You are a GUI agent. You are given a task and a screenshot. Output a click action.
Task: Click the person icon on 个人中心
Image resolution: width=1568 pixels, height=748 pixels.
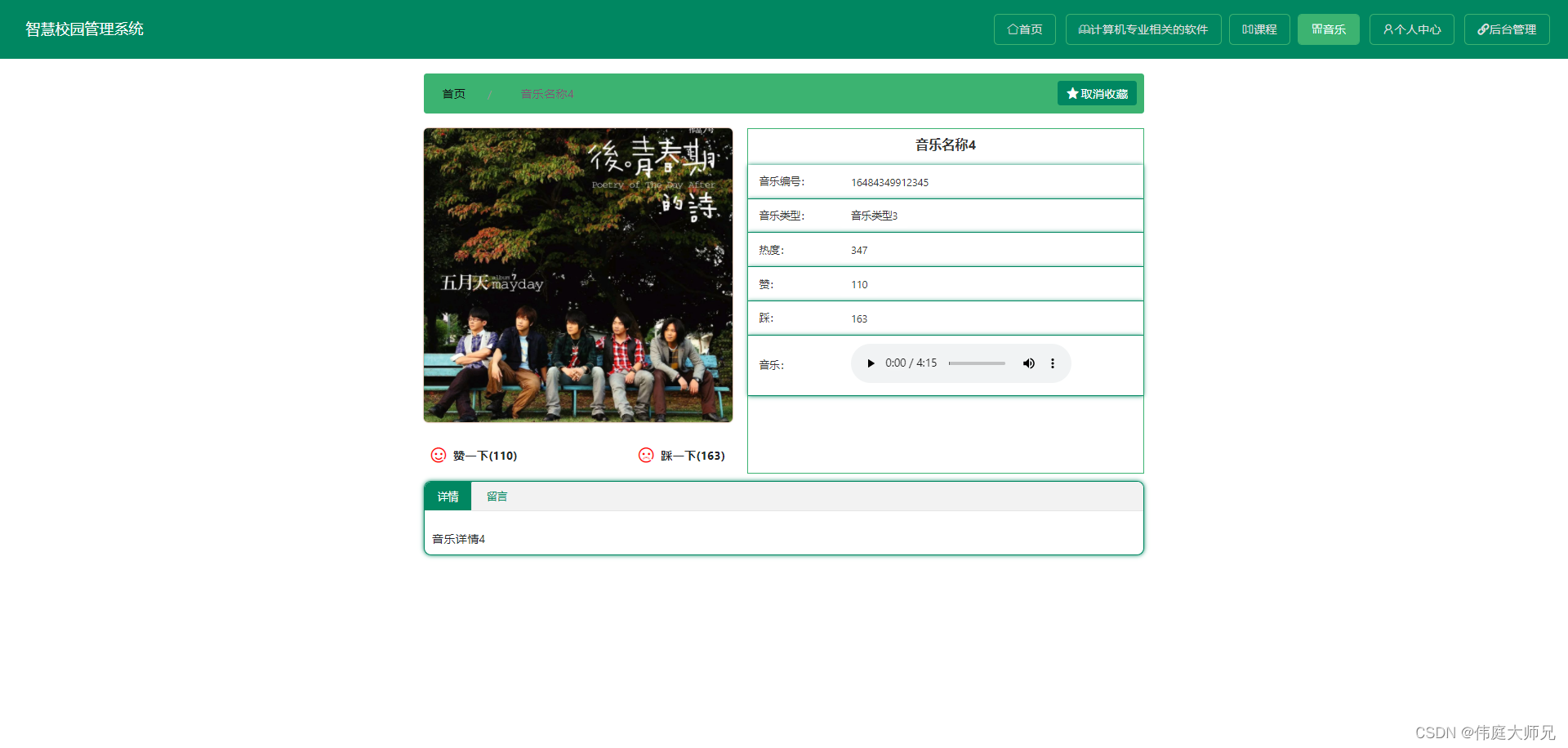click(x=1389, y=29)
